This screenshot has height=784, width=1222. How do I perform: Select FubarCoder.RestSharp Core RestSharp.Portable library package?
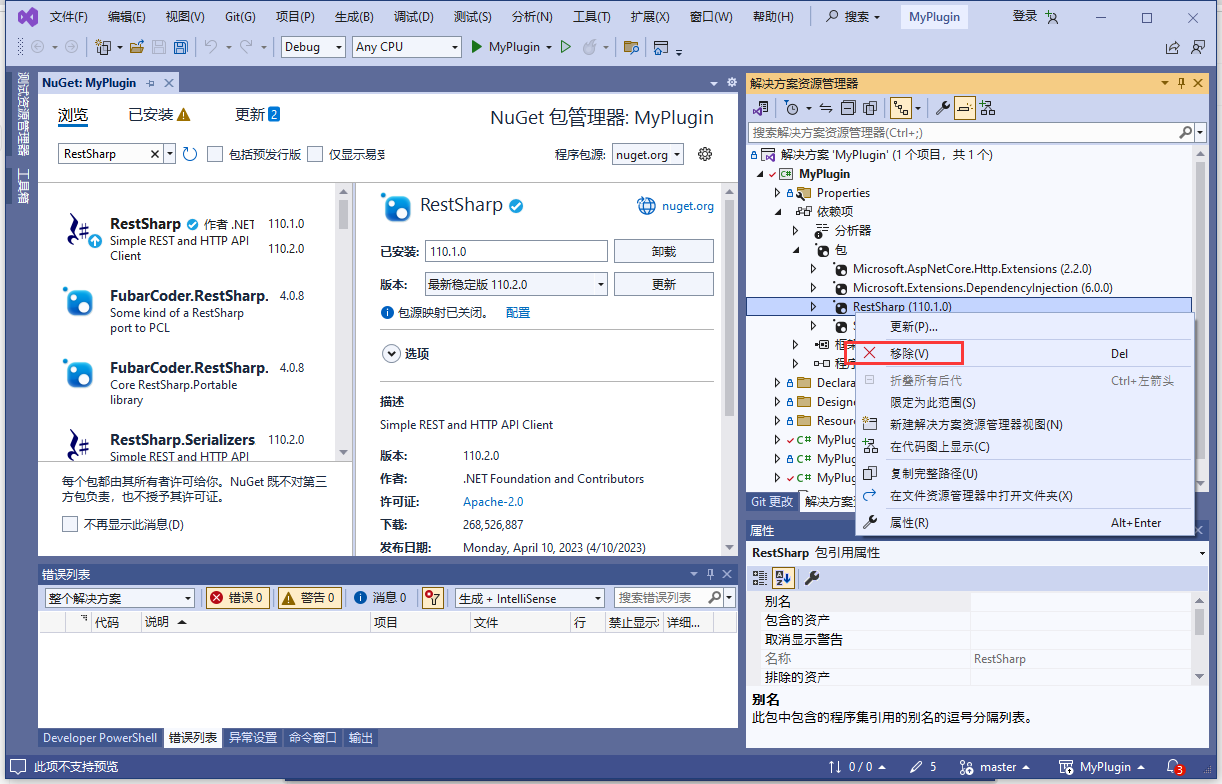tap(185, 383)
